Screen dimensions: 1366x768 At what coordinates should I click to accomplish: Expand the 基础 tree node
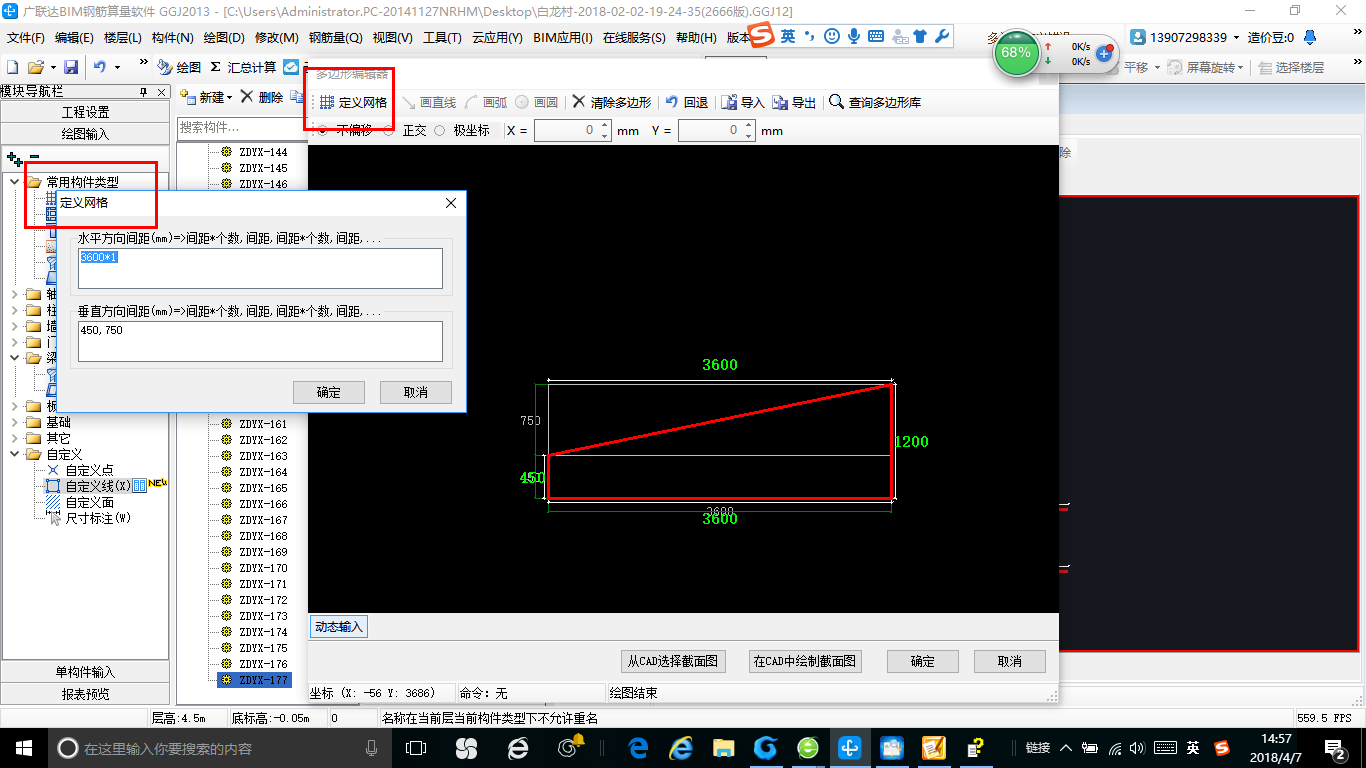tap(14, 422)
